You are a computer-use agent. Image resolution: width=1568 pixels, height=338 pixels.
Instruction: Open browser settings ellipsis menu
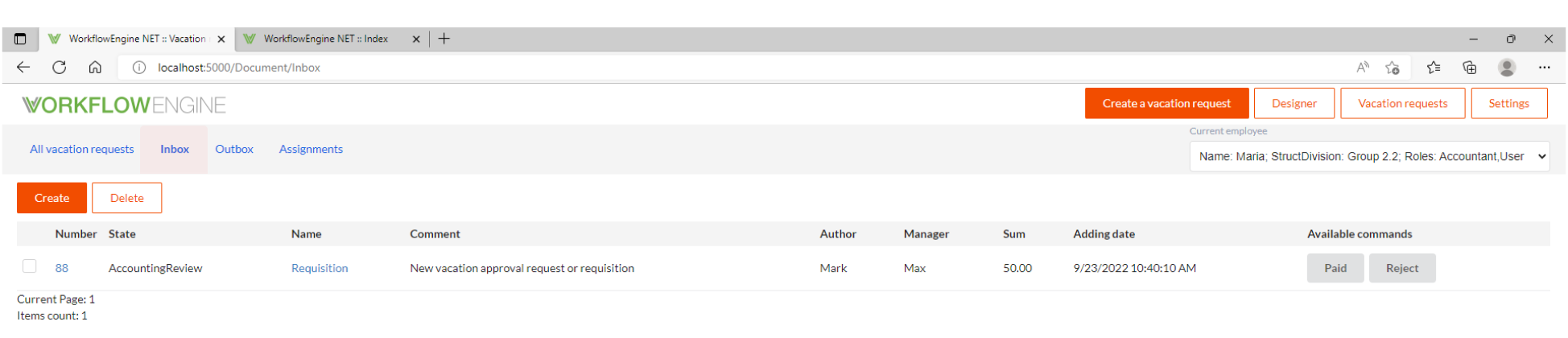coord(1544,68)
